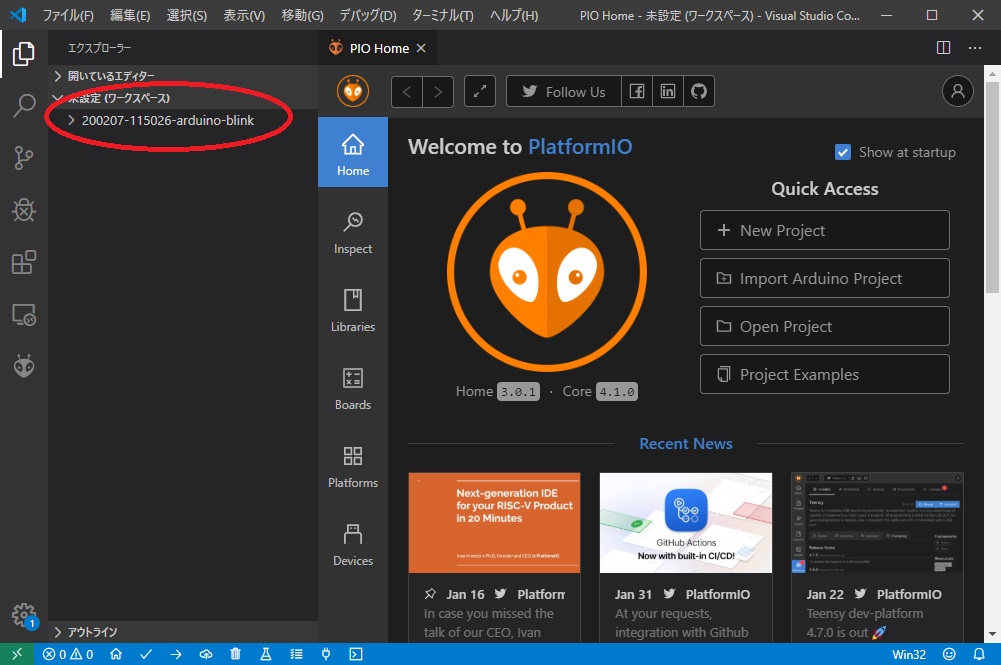Open ヘルプ(H) menu
The image size is (1001, 665).
(514, 15)
